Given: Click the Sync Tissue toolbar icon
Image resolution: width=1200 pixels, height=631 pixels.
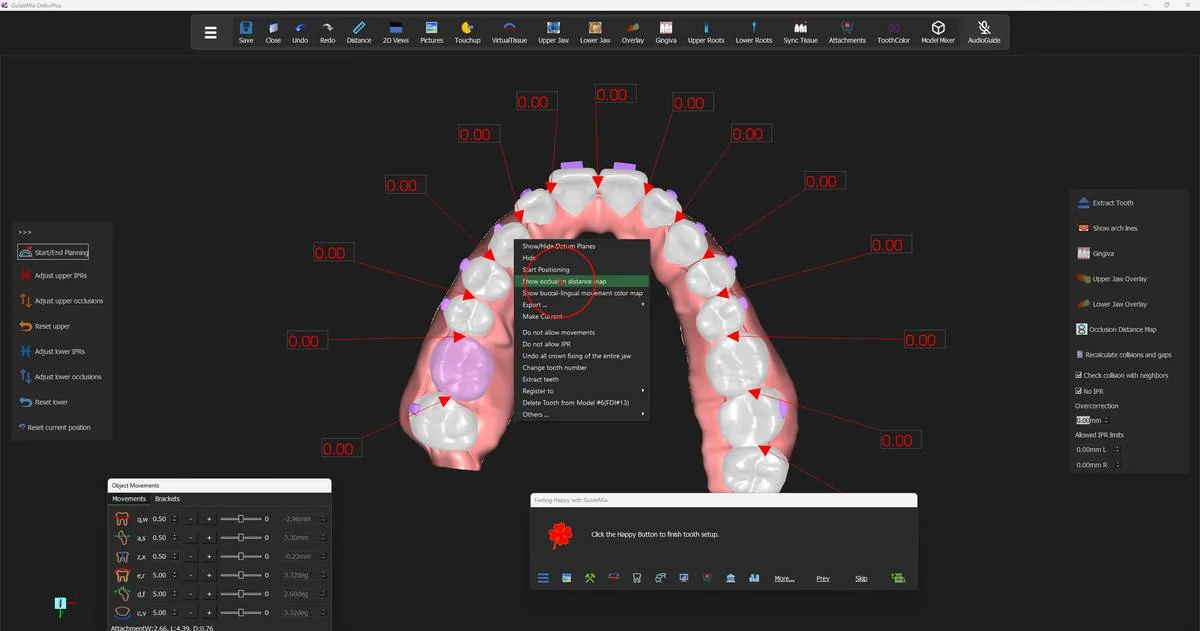Looking at the screenshot, I should (x=800, y=32).
